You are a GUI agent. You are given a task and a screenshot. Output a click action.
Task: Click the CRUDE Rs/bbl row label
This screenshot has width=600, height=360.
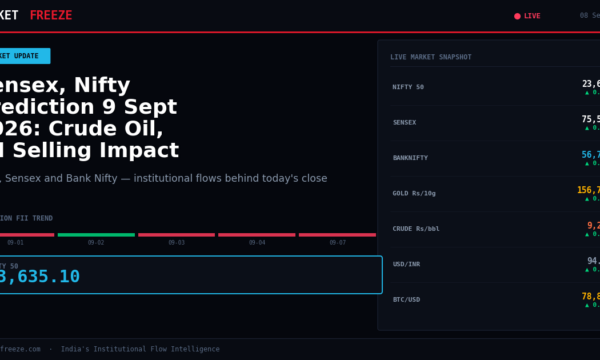[x=416, y=229]
